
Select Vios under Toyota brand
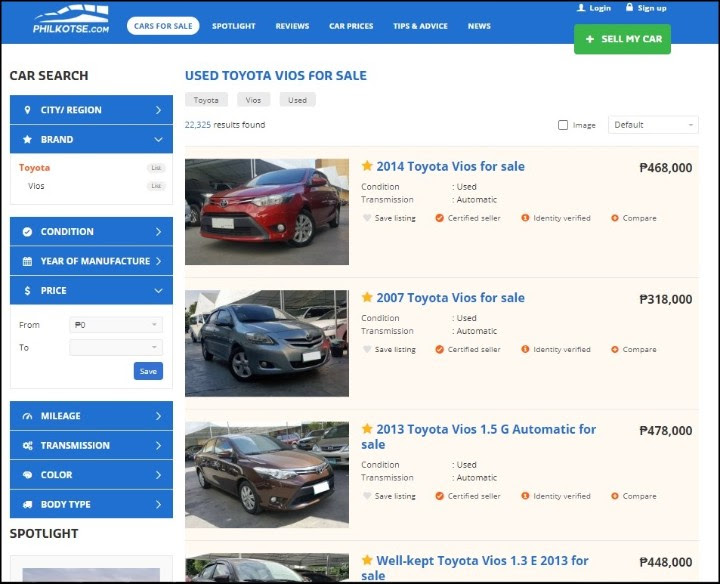(36, 186)
